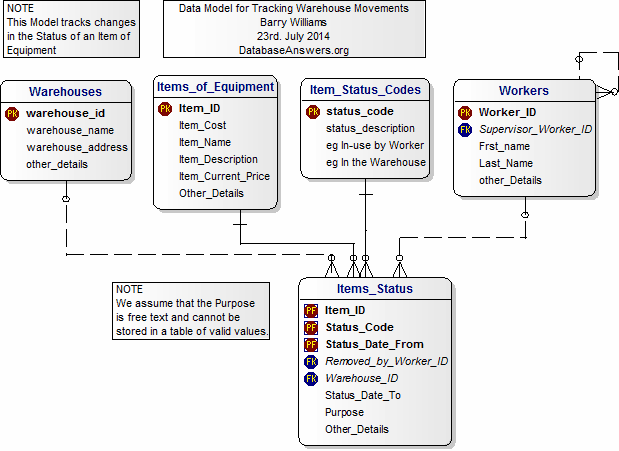Click the Barry Williams author name

293,22
